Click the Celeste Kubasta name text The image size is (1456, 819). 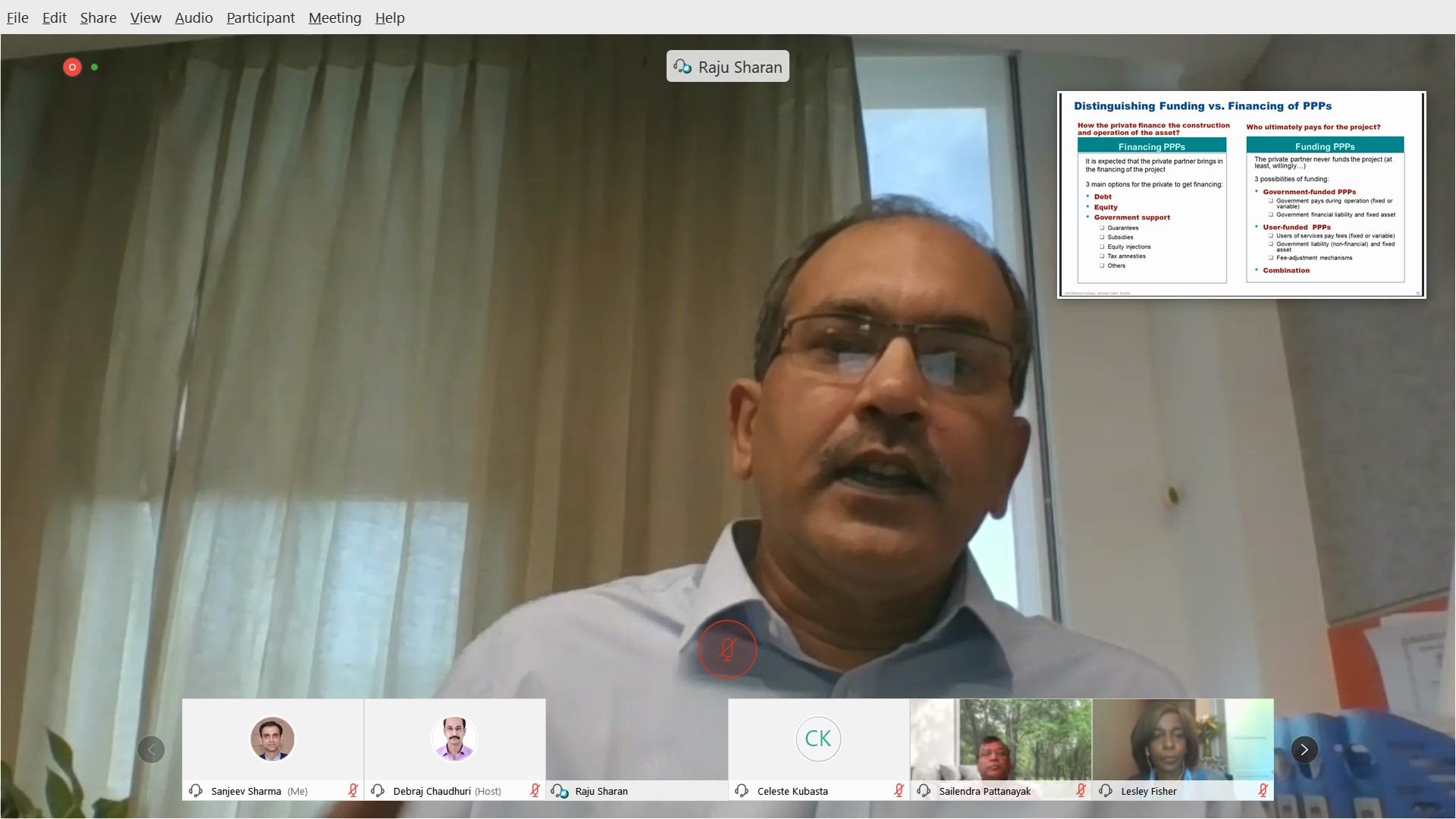point(792,791)
